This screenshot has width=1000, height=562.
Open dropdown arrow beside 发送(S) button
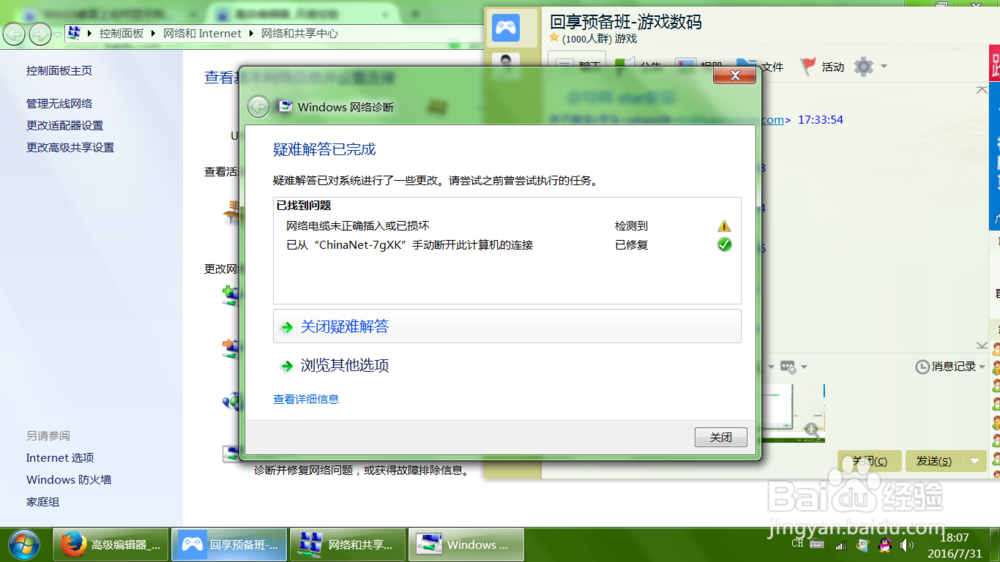click(974, 461)
